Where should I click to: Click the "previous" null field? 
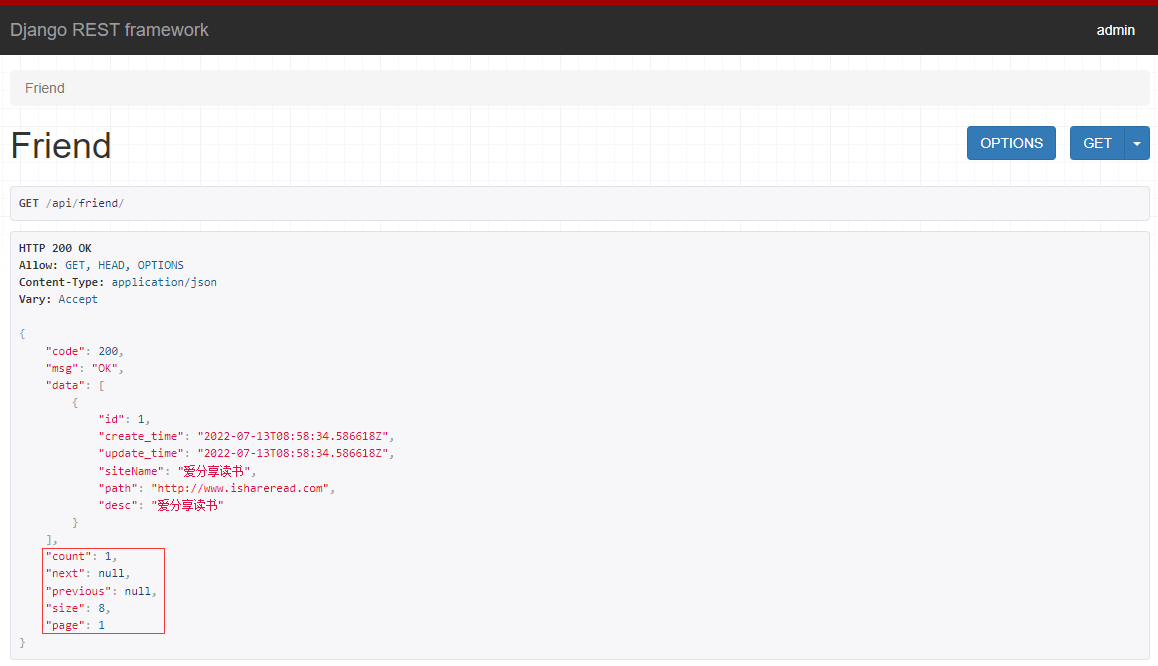pyautogui.click(x=101, y=591)
